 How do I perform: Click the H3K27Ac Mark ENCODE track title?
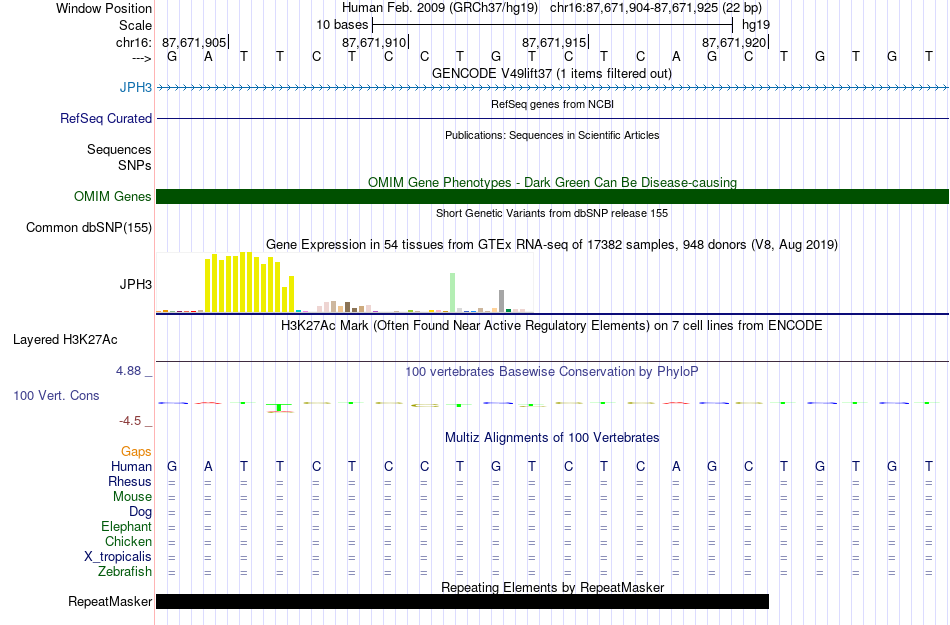pyautogui.click(x=552, y=326)
